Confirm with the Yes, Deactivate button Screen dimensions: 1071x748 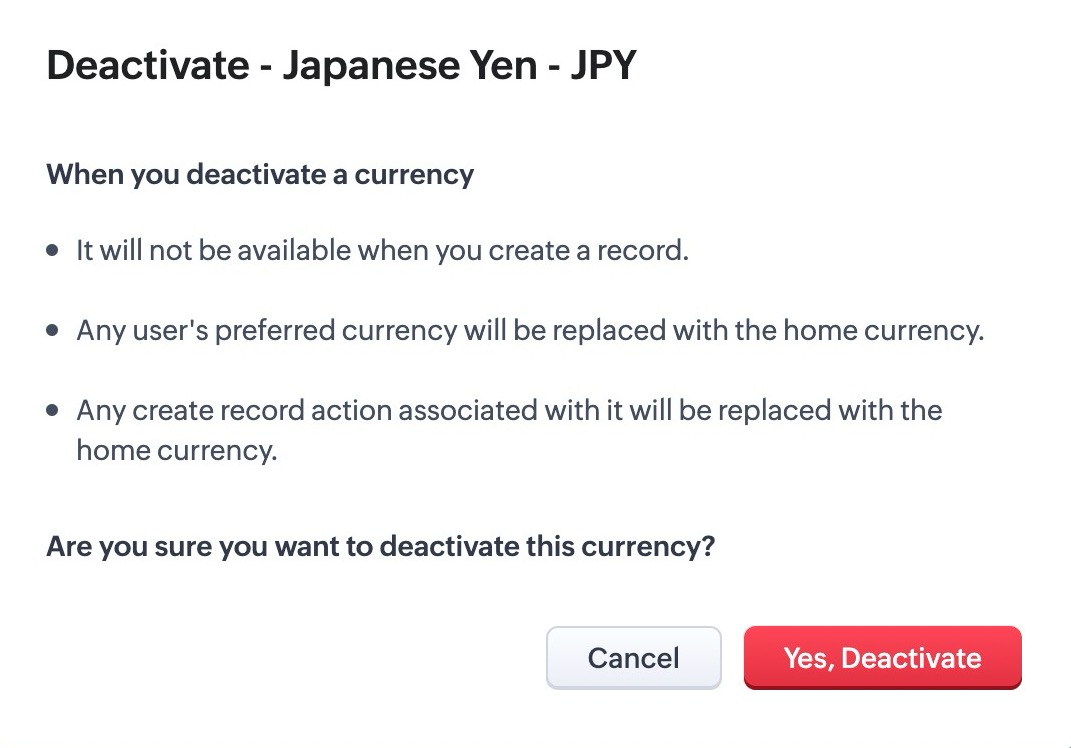882,658
